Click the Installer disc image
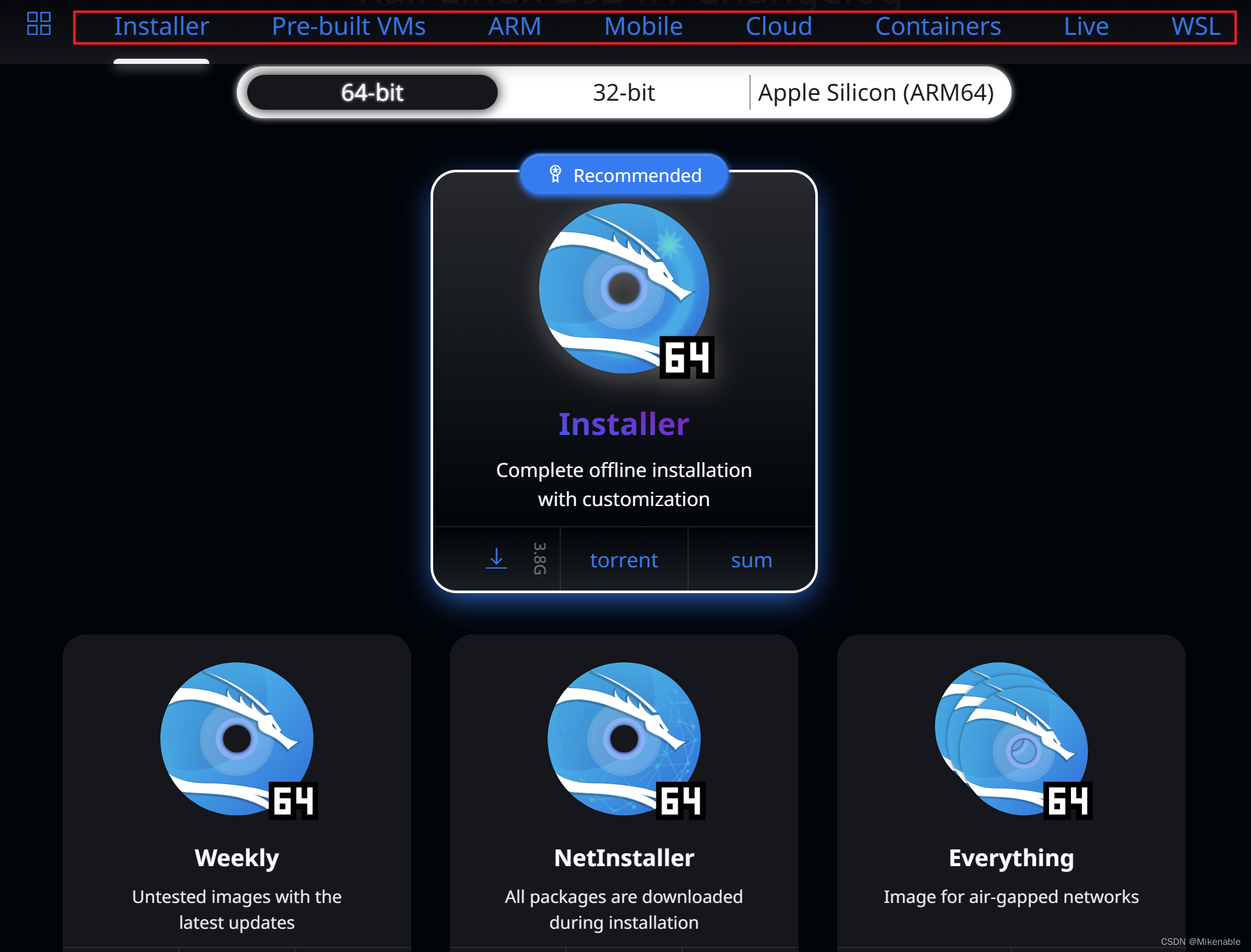This screenshot has width=1251, height=952. 624,289
